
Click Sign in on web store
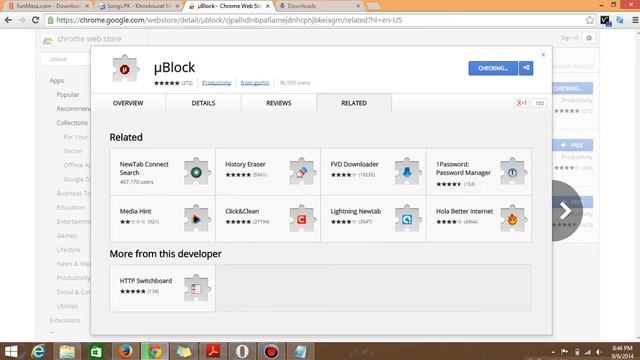569,38
